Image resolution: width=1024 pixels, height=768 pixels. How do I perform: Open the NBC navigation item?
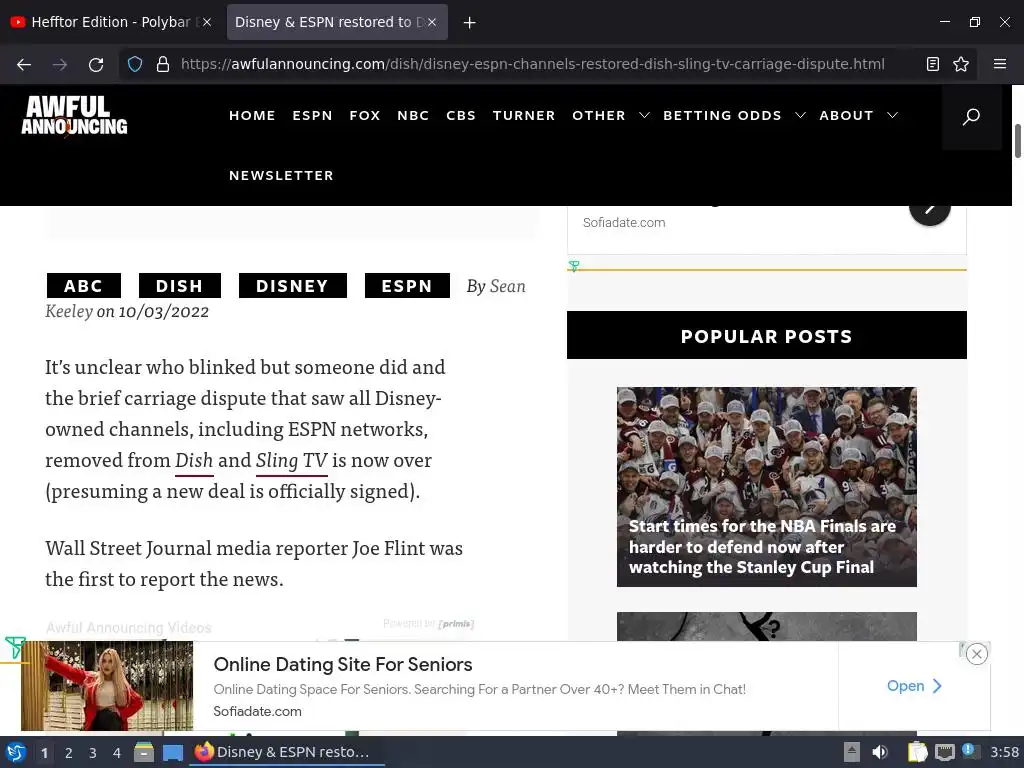[413, 116]
